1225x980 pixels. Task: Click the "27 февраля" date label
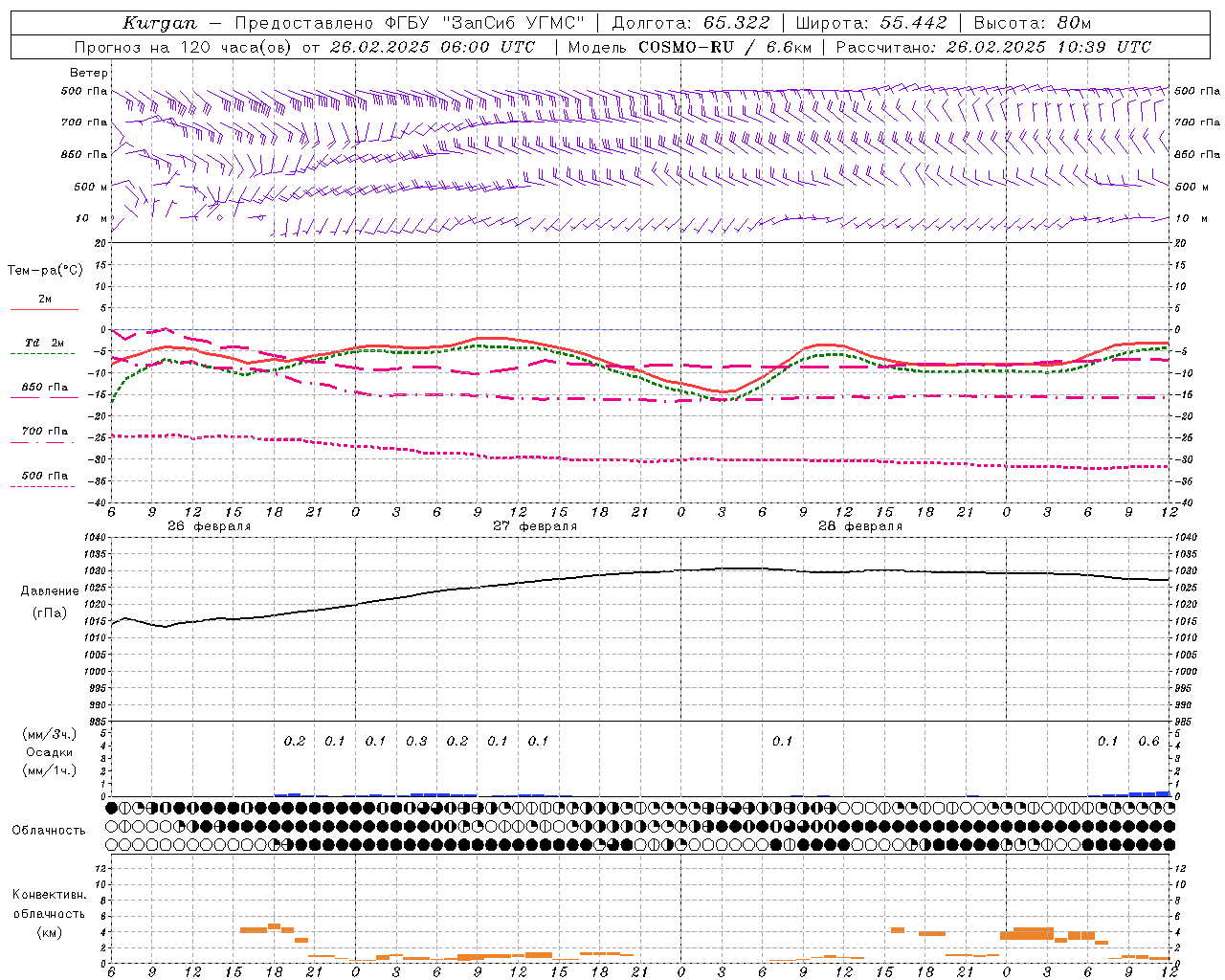point(535,526)
